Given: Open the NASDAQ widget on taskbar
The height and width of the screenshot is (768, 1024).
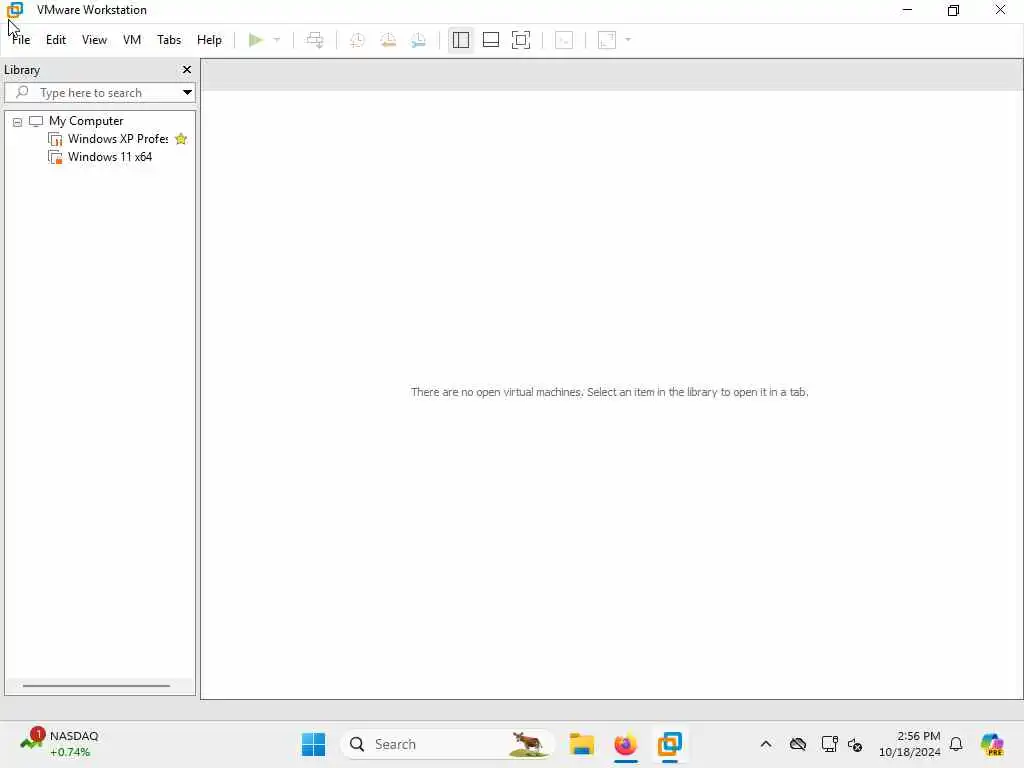Looking at the screenshot, I should [60, 744].
